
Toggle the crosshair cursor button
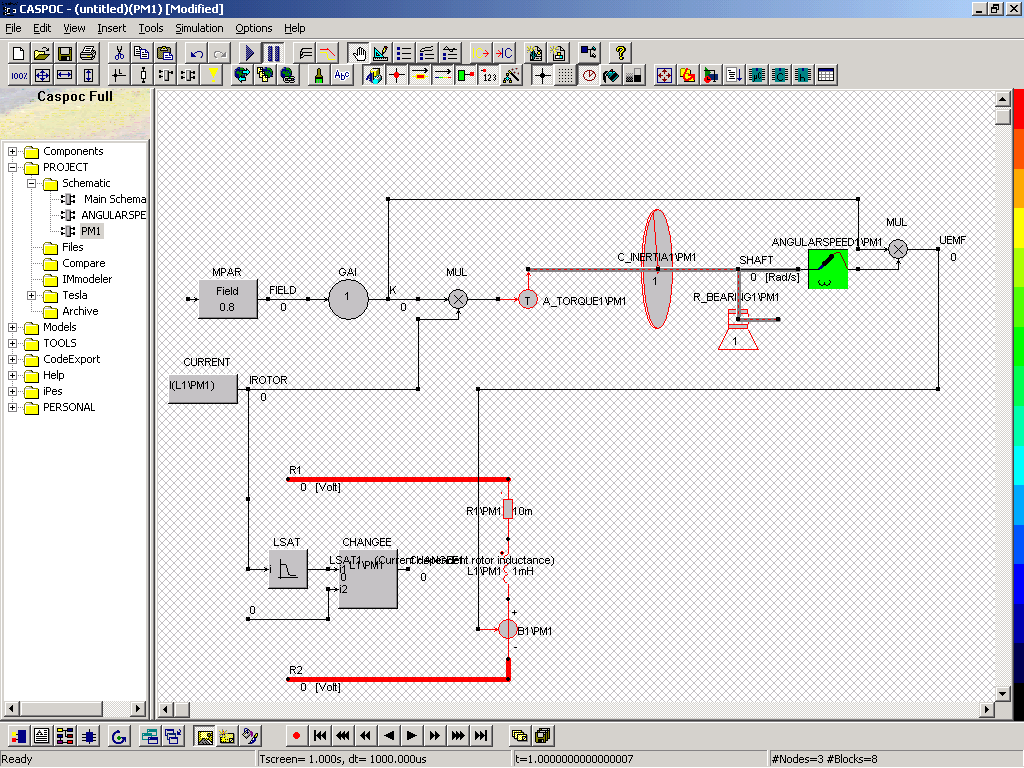point(542,76)
